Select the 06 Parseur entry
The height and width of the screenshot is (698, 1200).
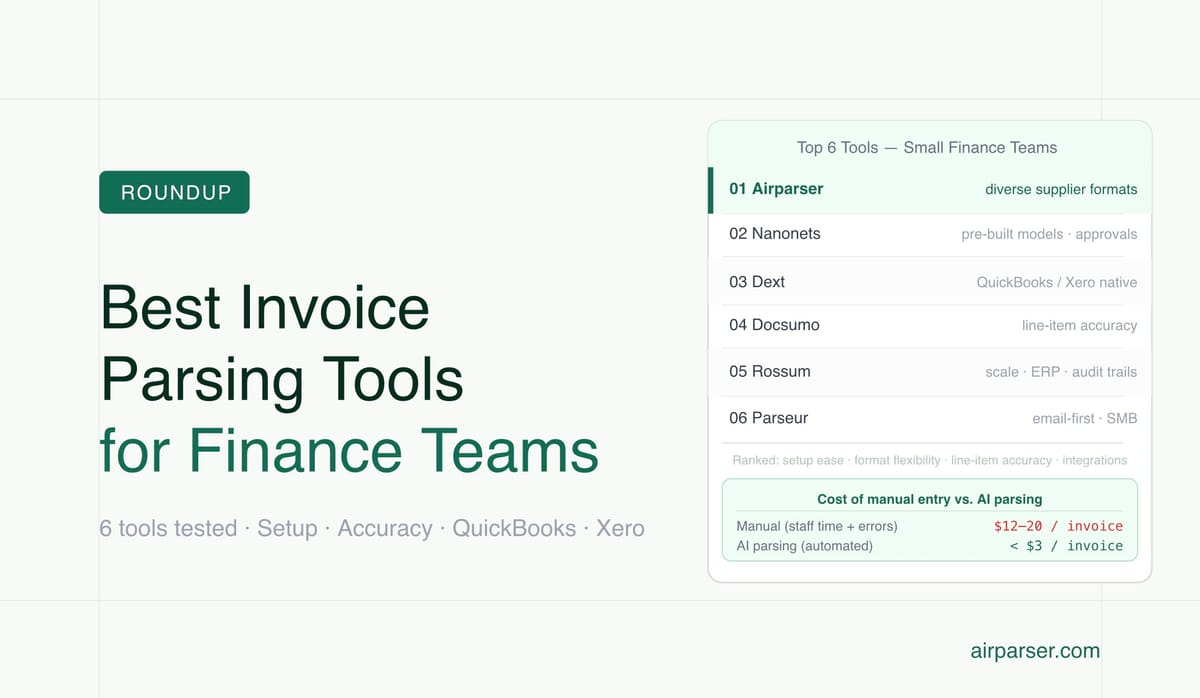(930, 418)
